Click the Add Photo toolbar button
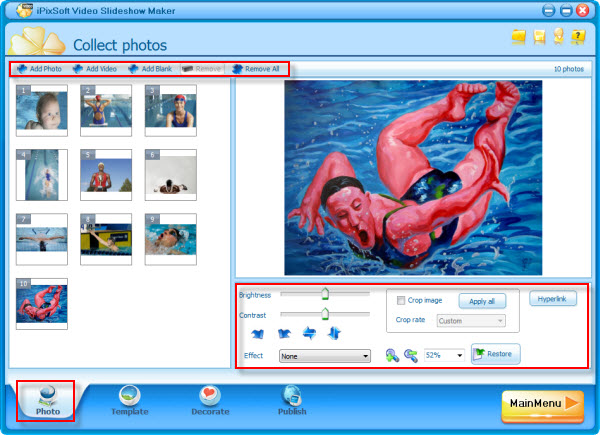This screenshot has width=600, height=435. [x=37, y=69]
